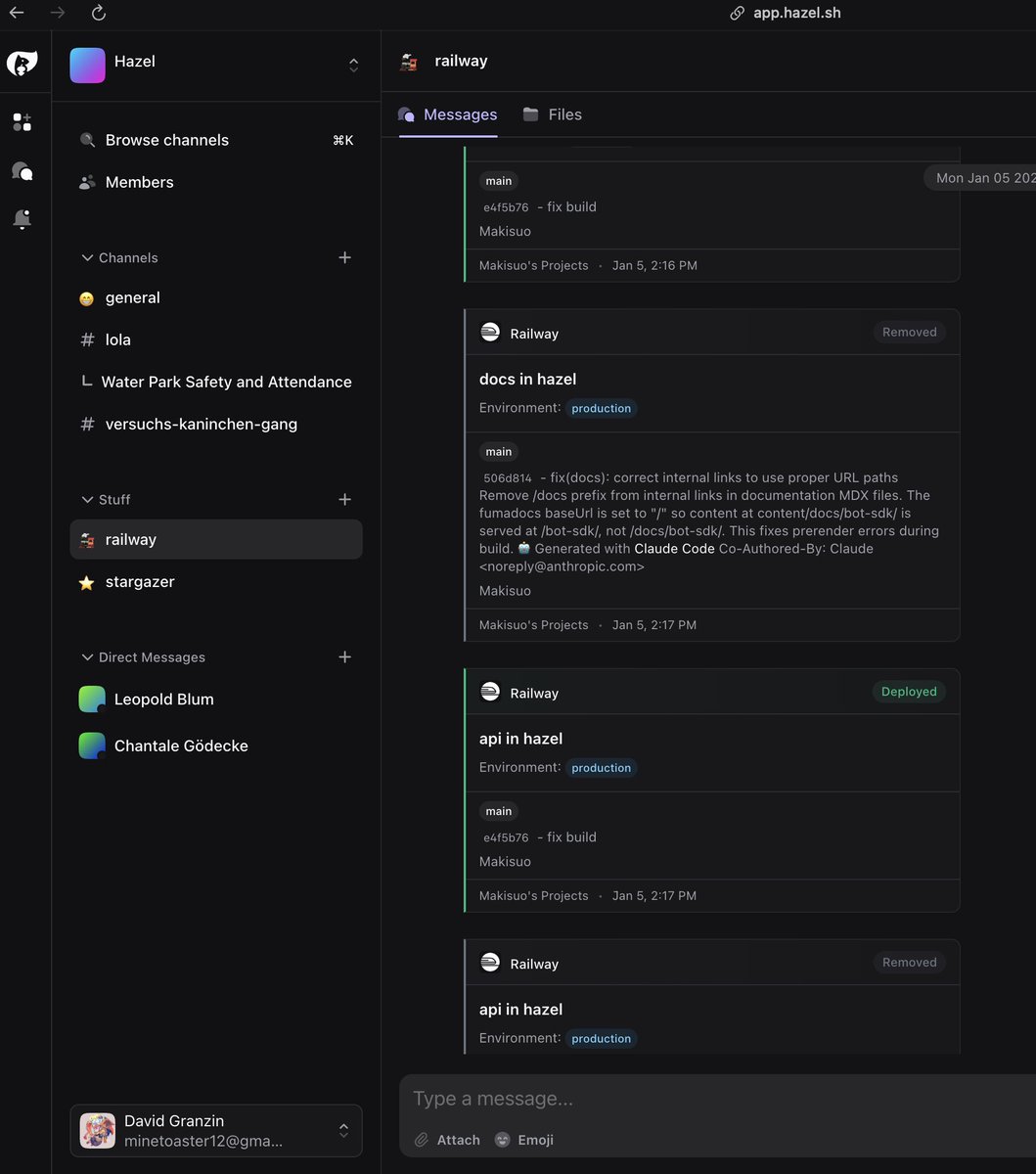This screenshot has height=1174, width=1036.
Task: Open the Hazel logo at the sidebar top
Action: click(x=22, y=64)
